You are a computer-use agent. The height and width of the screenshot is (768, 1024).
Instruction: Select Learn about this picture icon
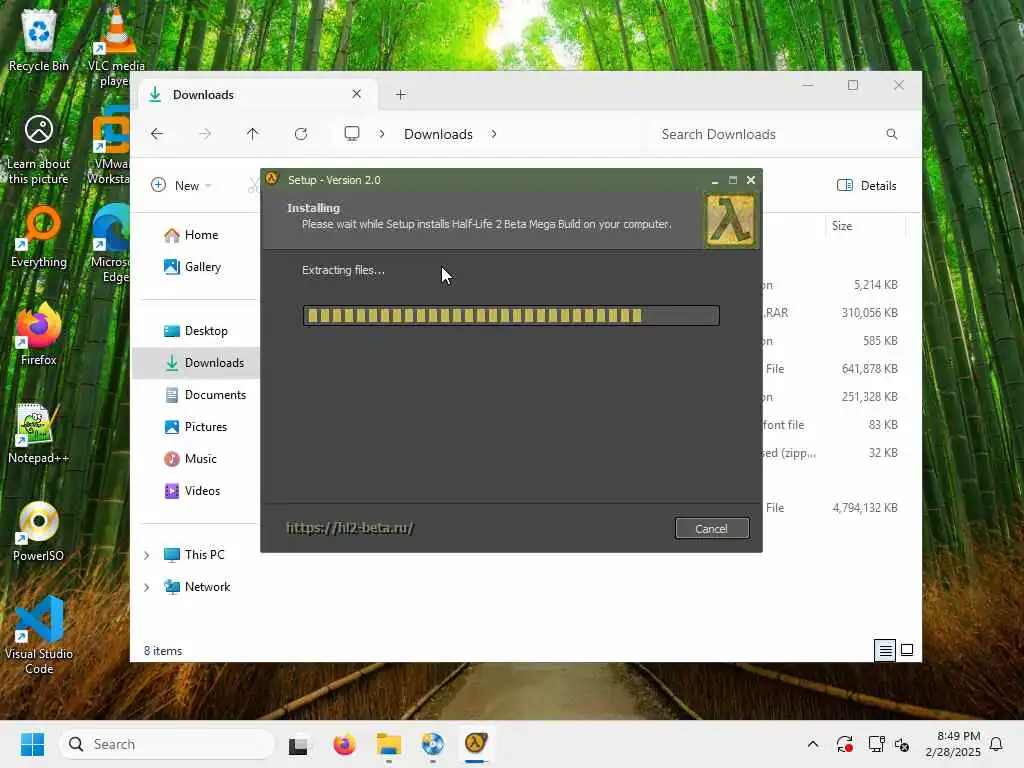point(39,149)
